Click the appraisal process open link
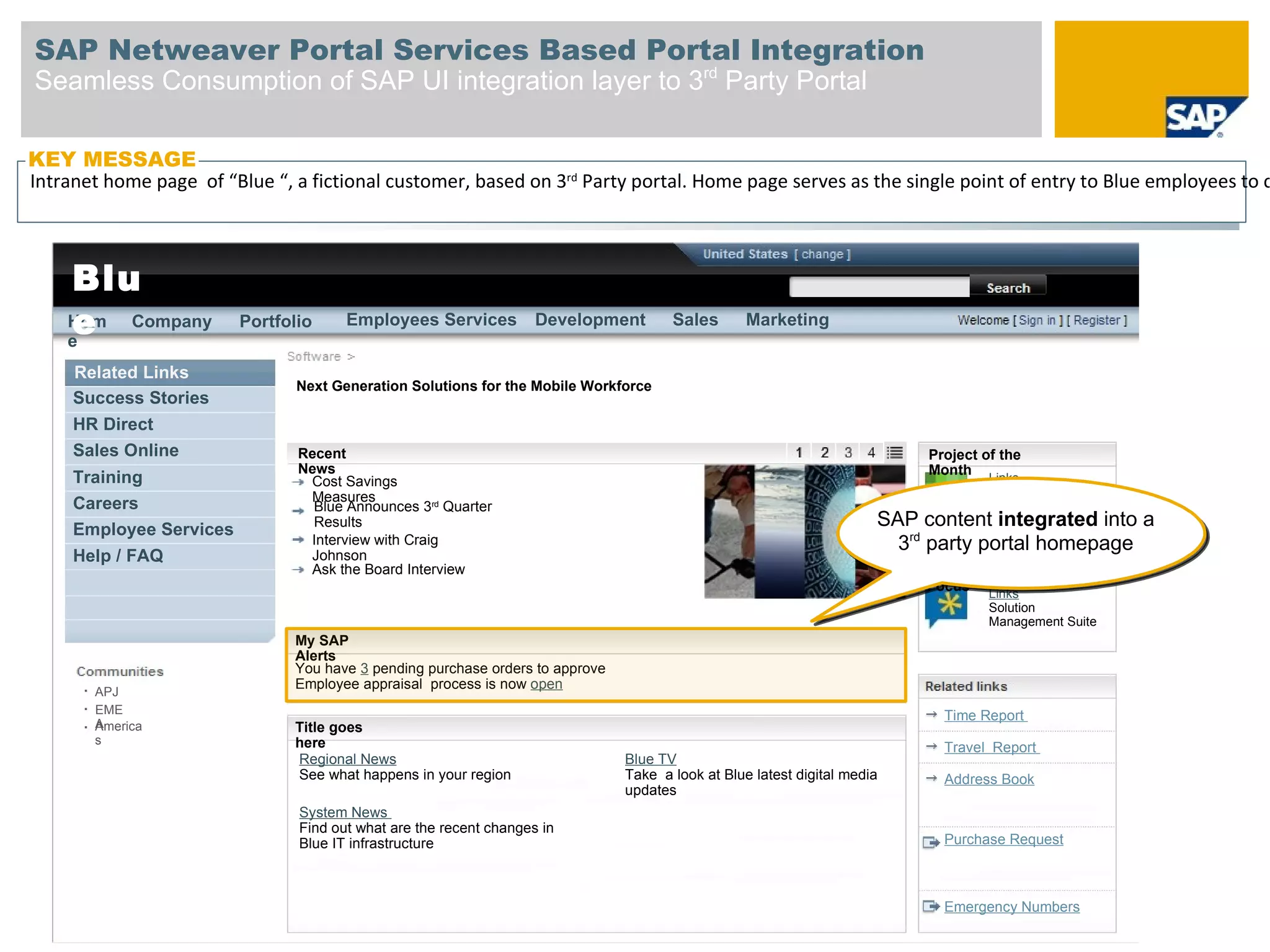The height and width of the screenshot is (952, 1270). (546, 684)
